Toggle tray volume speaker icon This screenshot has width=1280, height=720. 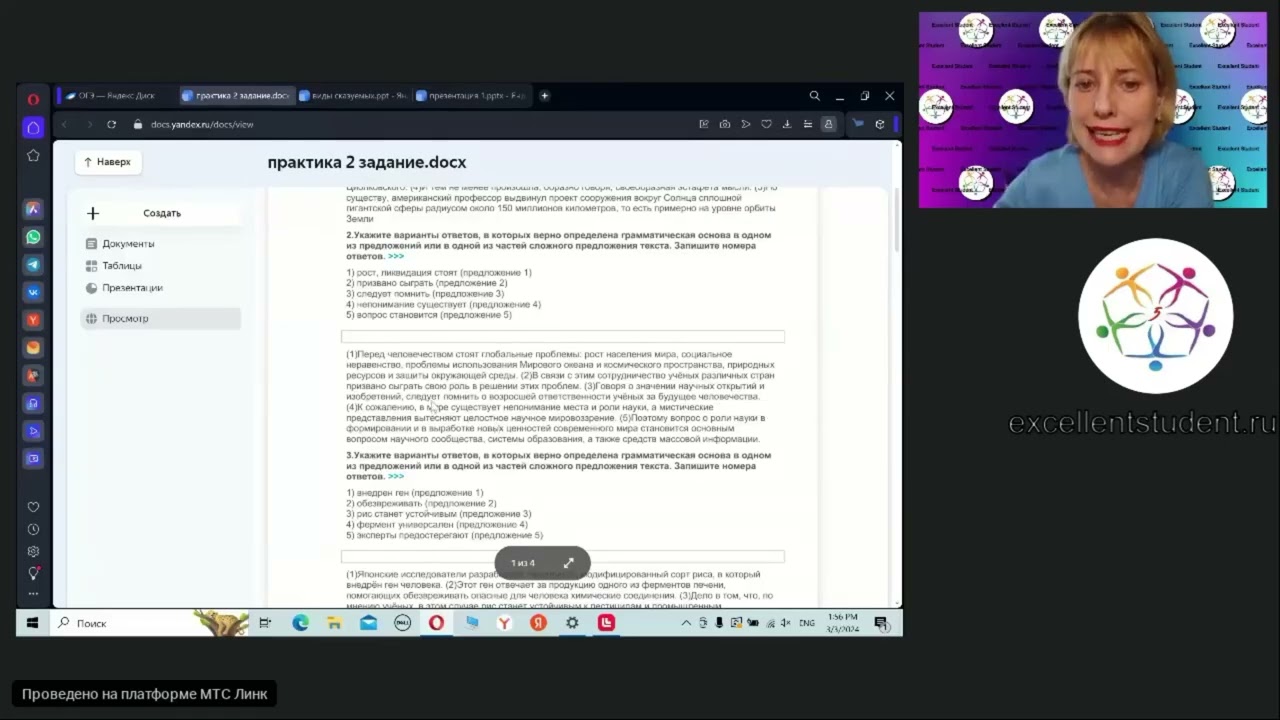pyautogui.click(x=785, y=623)
